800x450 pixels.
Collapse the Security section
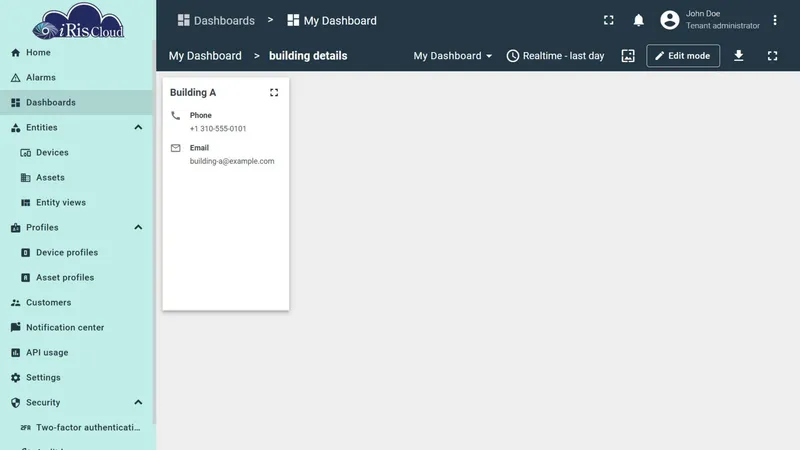[138, 403]
